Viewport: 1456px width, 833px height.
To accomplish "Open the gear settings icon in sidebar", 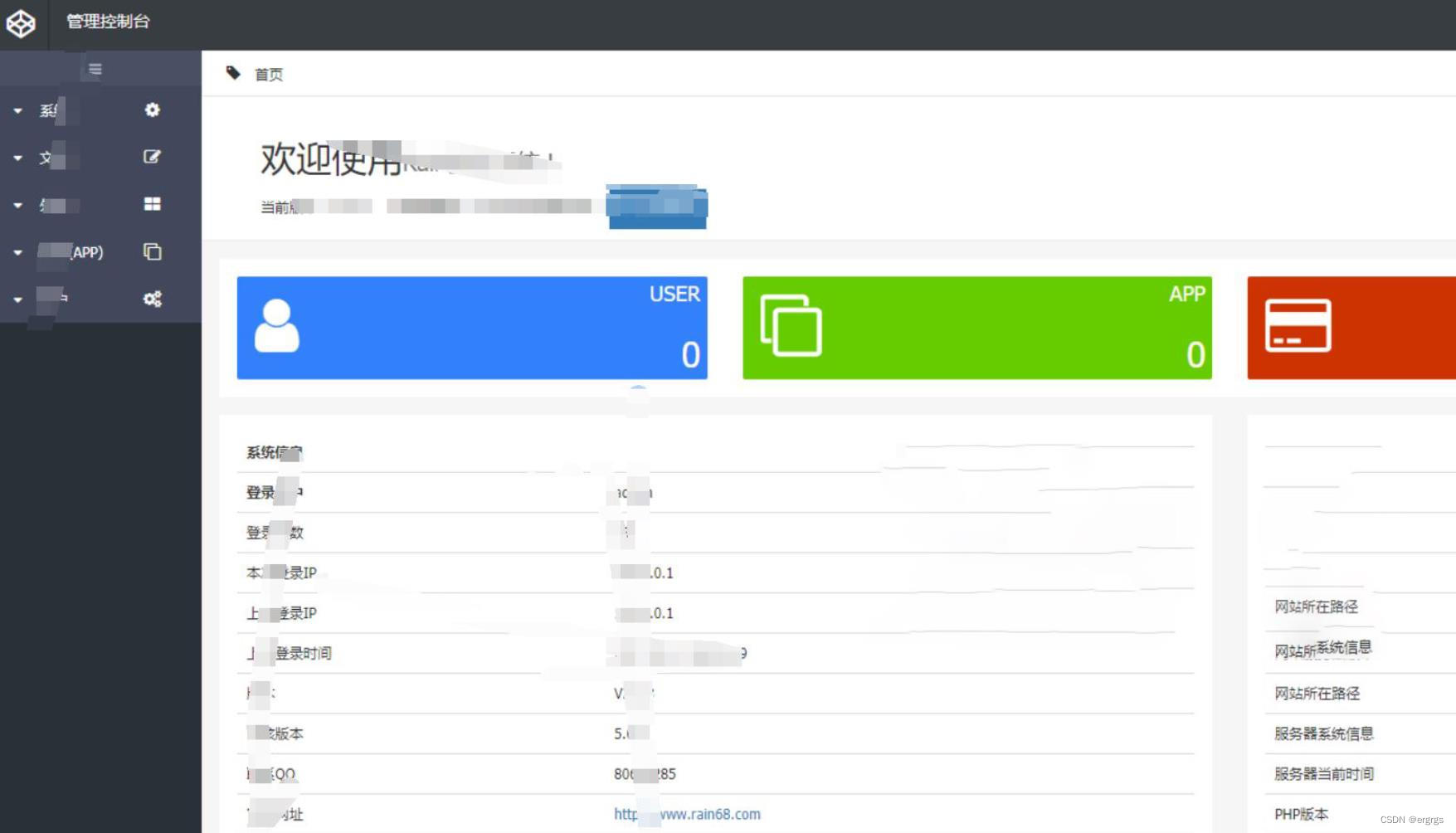I will point(153,110).
